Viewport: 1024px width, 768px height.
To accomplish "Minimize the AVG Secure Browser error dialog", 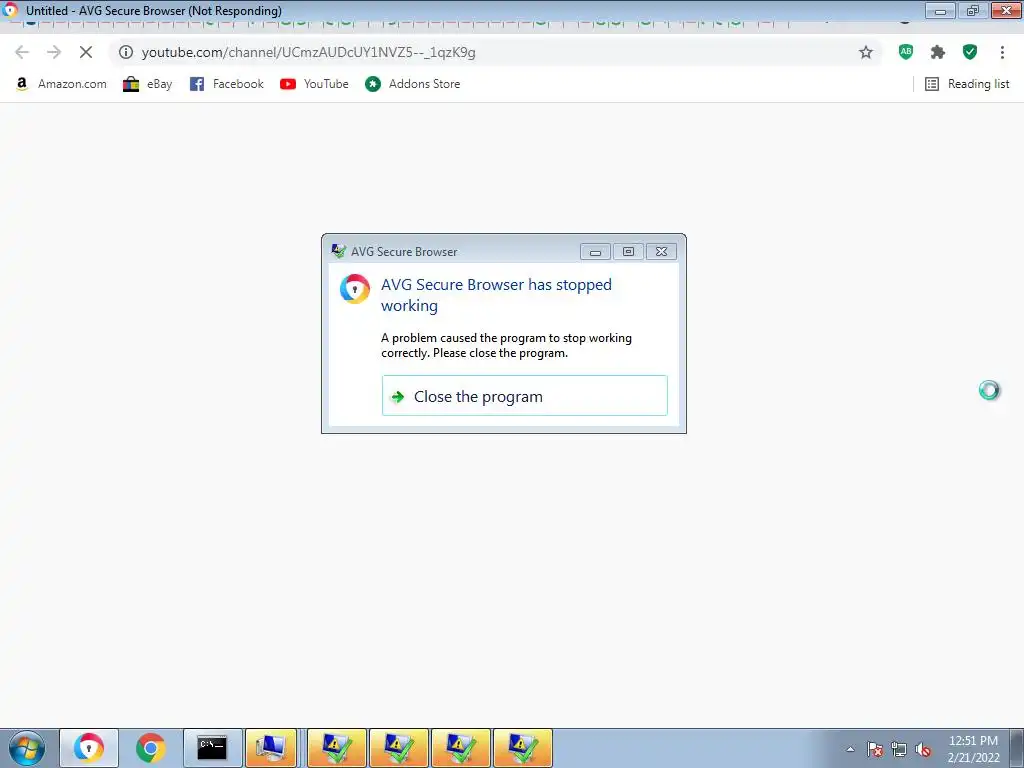I will pyautogui.click(x=595, y=251).
